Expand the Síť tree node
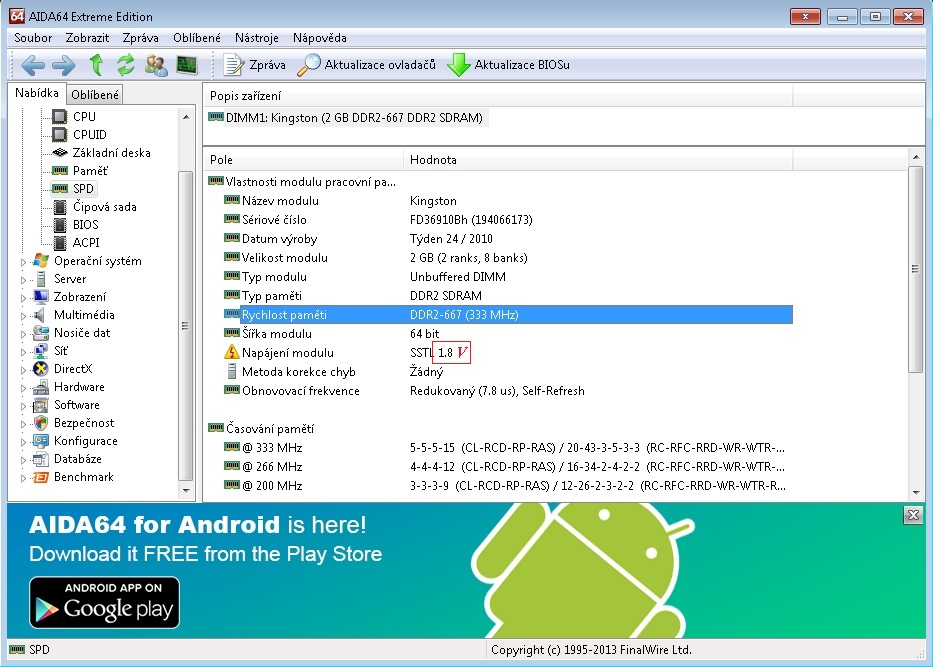Image resolution: width=933 pixels, height=667 pixels. tap(23, 352)
